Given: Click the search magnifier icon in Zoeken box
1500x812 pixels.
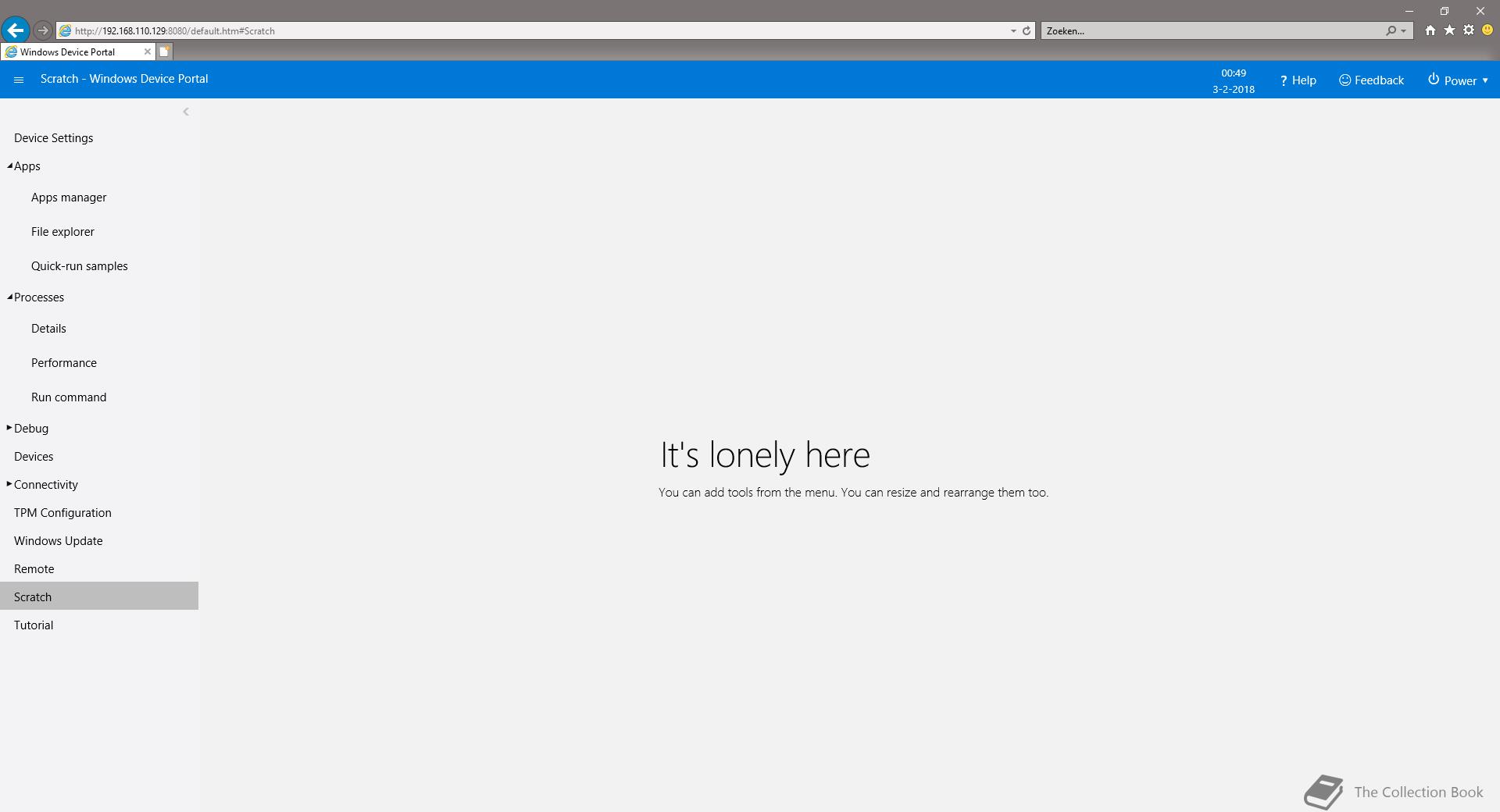Looking at the screenshot, I should point(1391,31).
